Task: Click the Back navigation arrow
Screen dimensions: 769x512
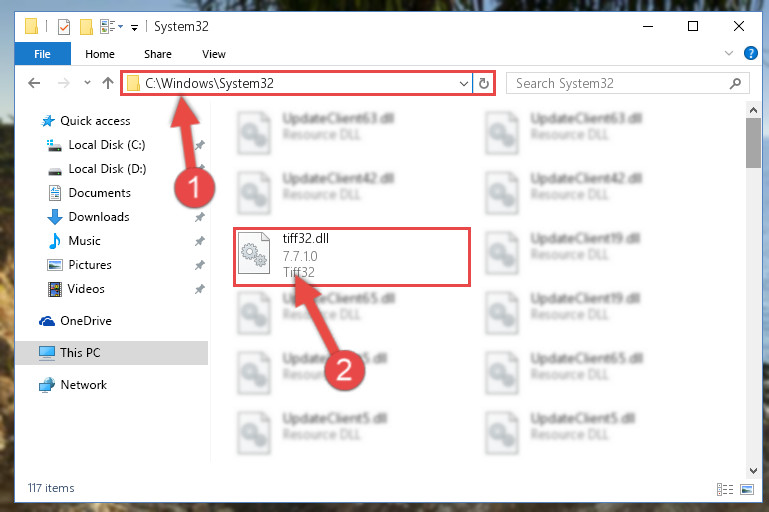Action: coord(34,83)
